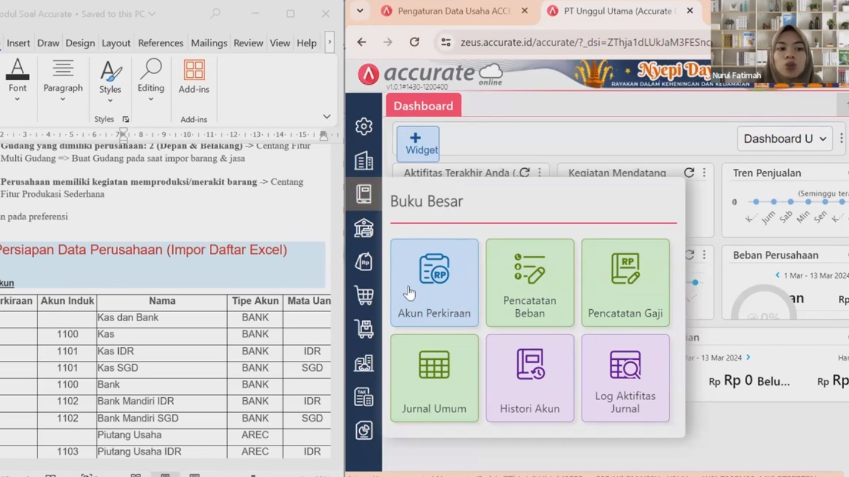This screenshot has height=477, width=849.
Task: Switch to Pengaturan Data Usaha browser tab
Action: pos(454,11)
